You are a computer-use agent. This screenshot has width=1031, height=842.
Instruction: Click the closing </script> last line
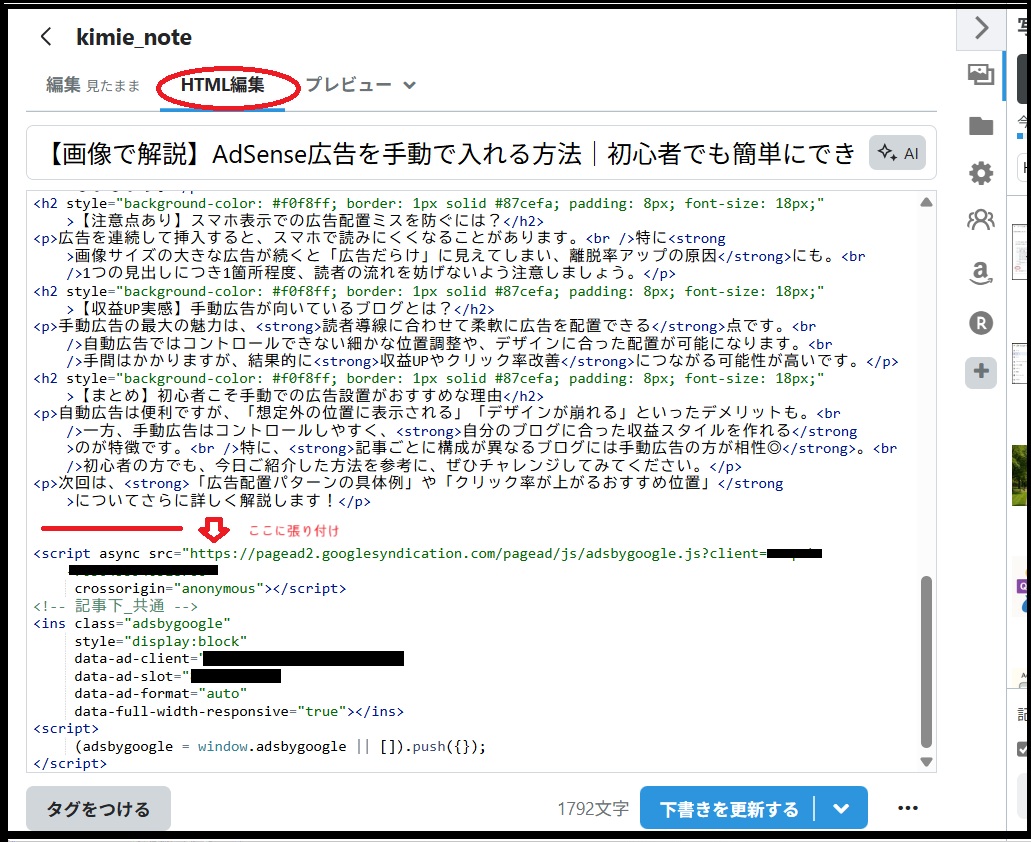(70, 763)
